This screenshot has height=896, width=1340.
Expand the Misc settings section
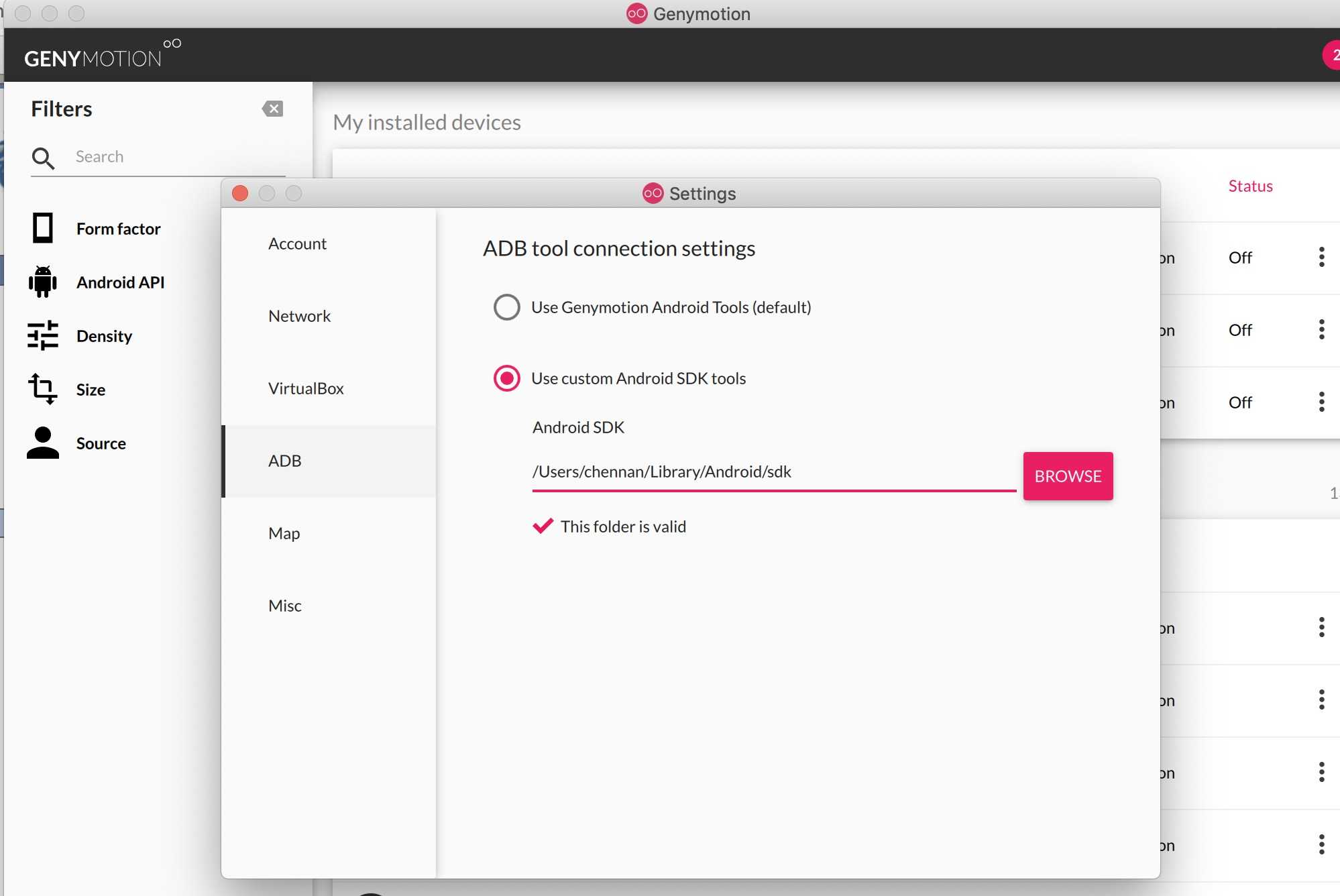[285, 604]
